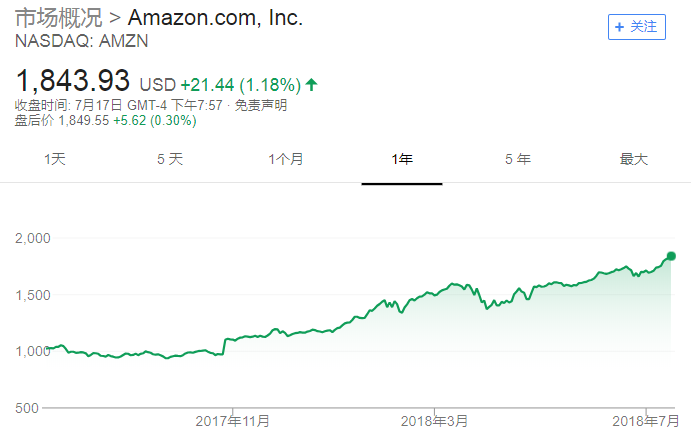Click the 1,843.93 stock price

coord(73,79)
